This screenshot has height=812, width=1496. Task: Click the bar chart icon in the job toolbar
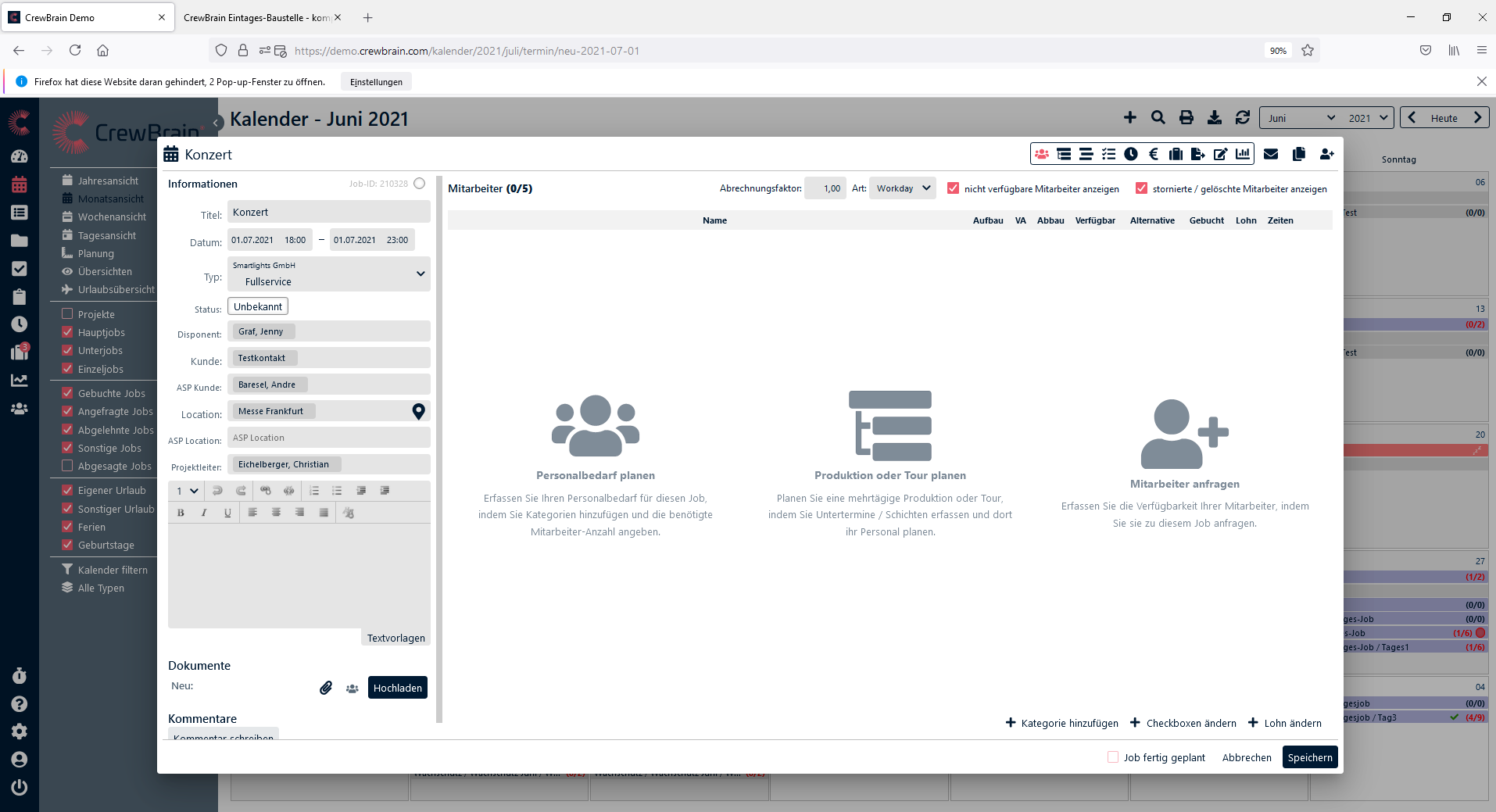click(1243, 154)
